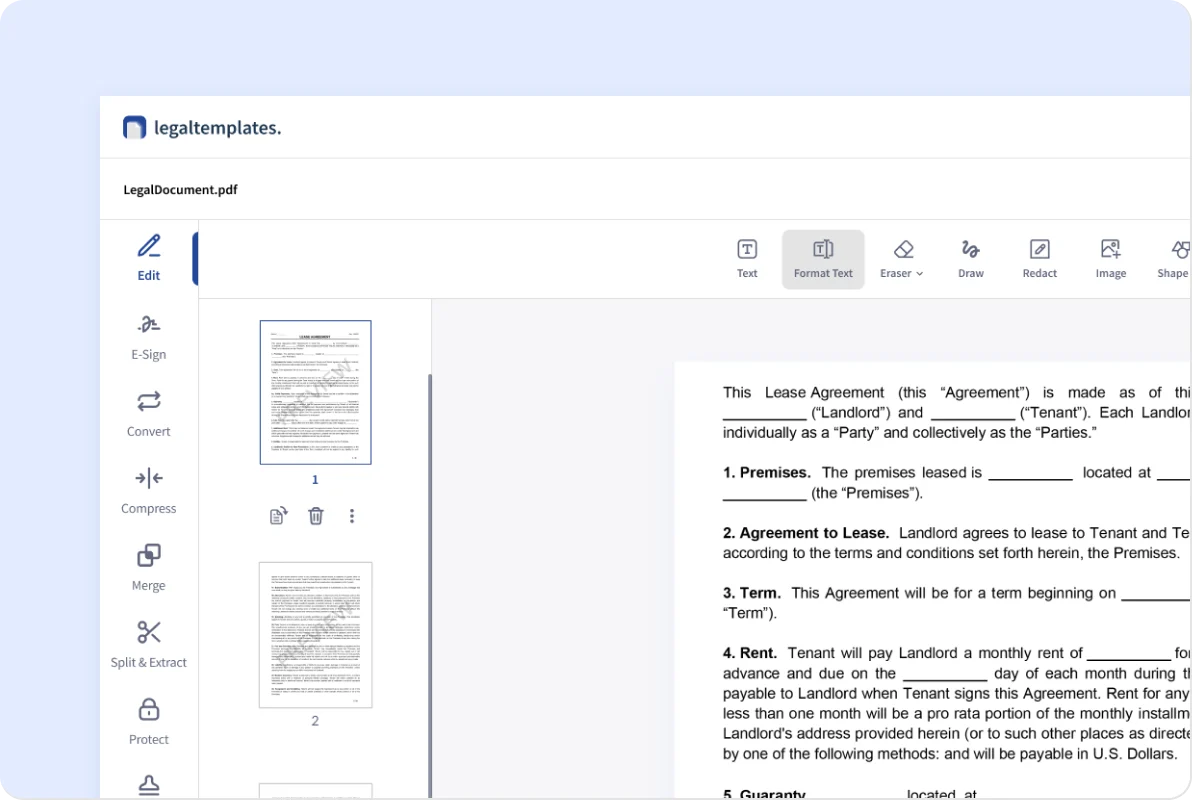The image size is (1192, 800).
Task: Select the Split & Extract tool
Action: (148, 645)
